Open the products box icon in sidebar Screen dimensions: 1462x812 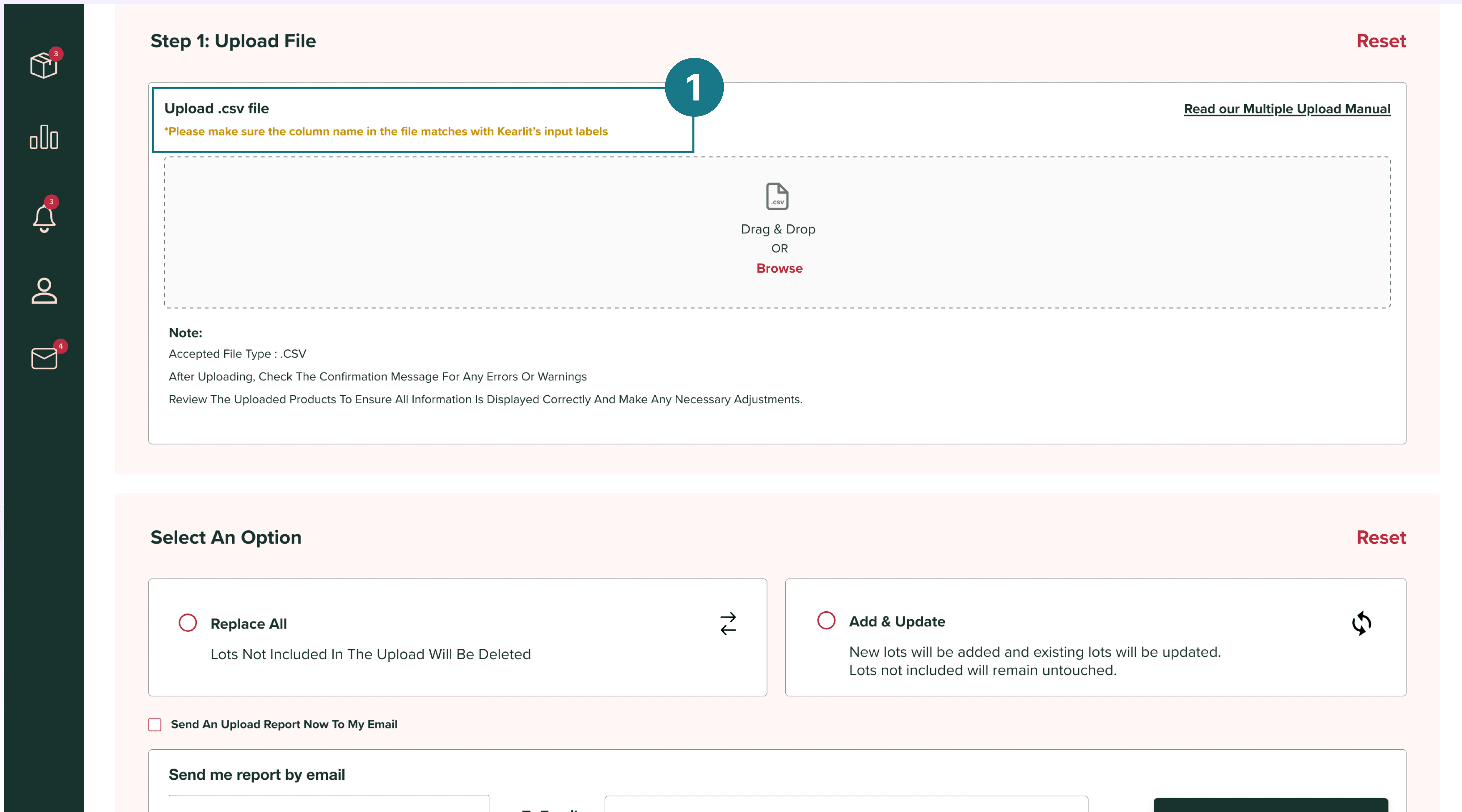pos(44,65)
